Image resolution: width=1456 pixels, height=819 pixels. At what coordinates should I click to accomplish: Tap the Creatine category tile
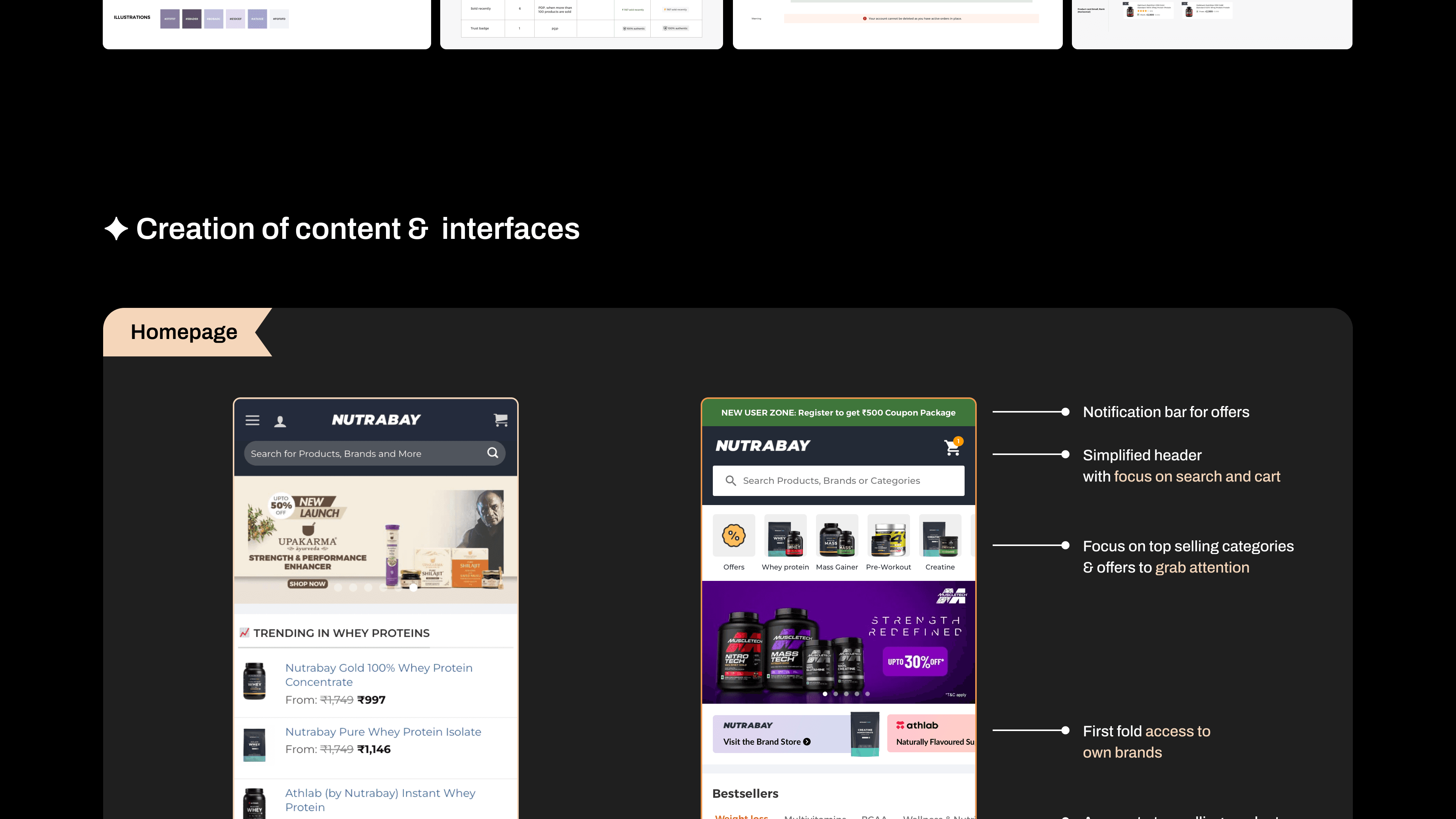tap(940, 535)
